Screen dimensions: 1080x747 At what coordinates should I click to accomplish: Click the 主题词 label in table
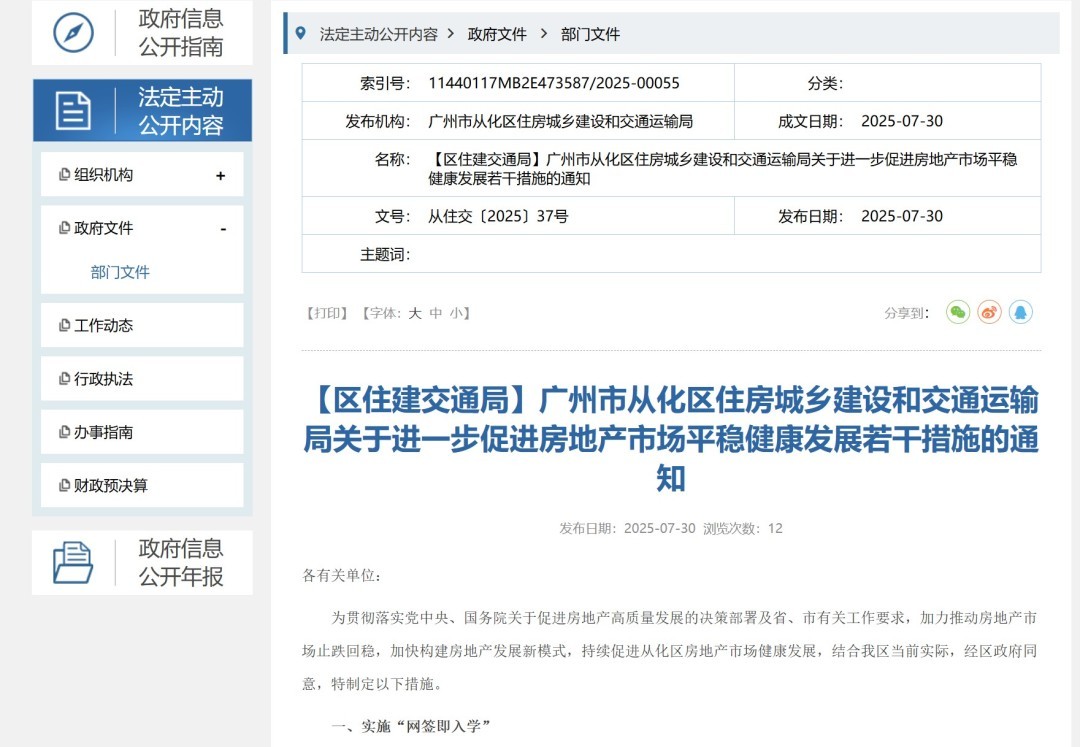point(385,255)
